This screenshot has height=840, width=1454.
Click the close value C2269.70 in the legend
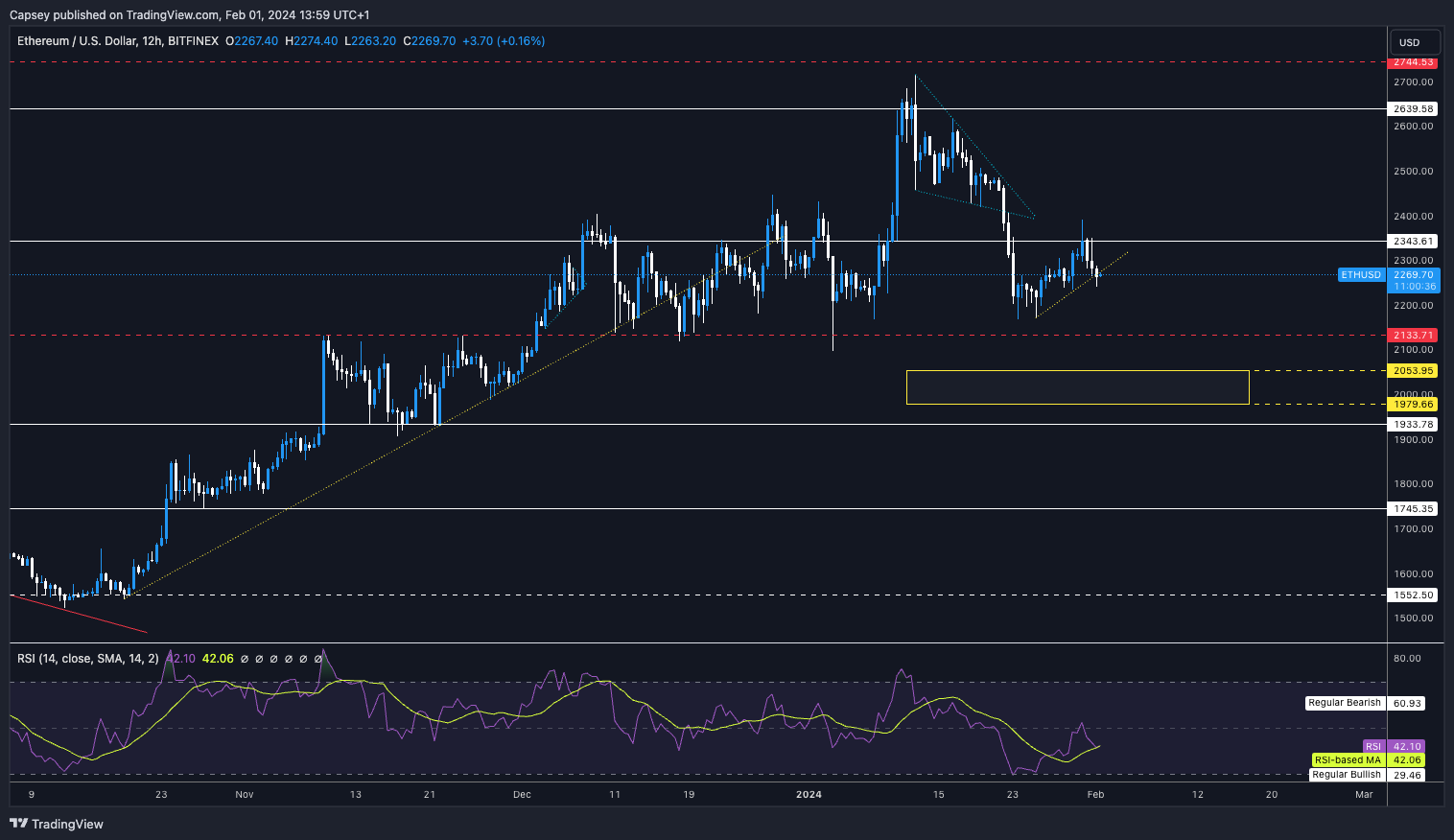pos(429,41)
